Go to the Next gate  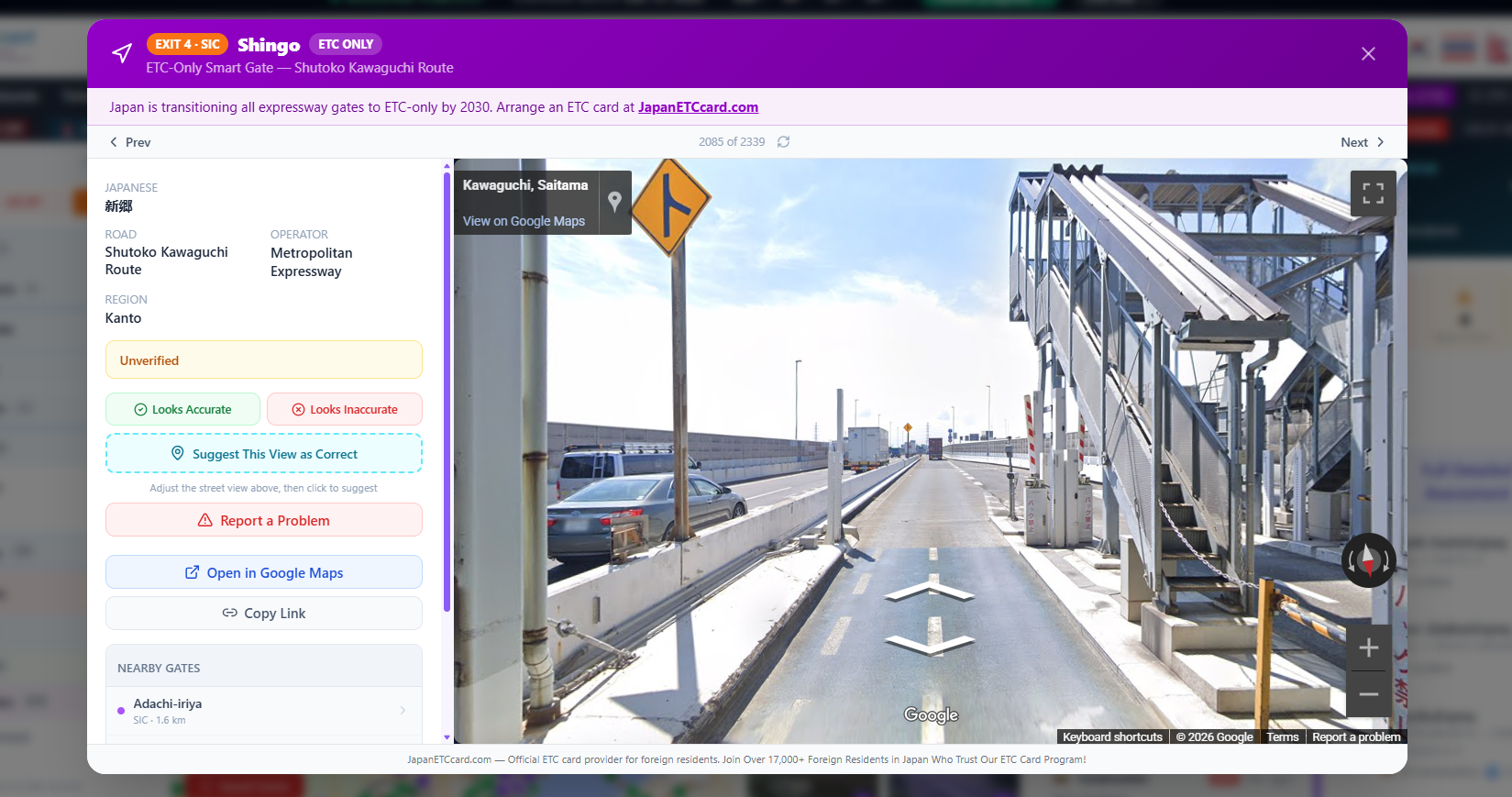1362,142
